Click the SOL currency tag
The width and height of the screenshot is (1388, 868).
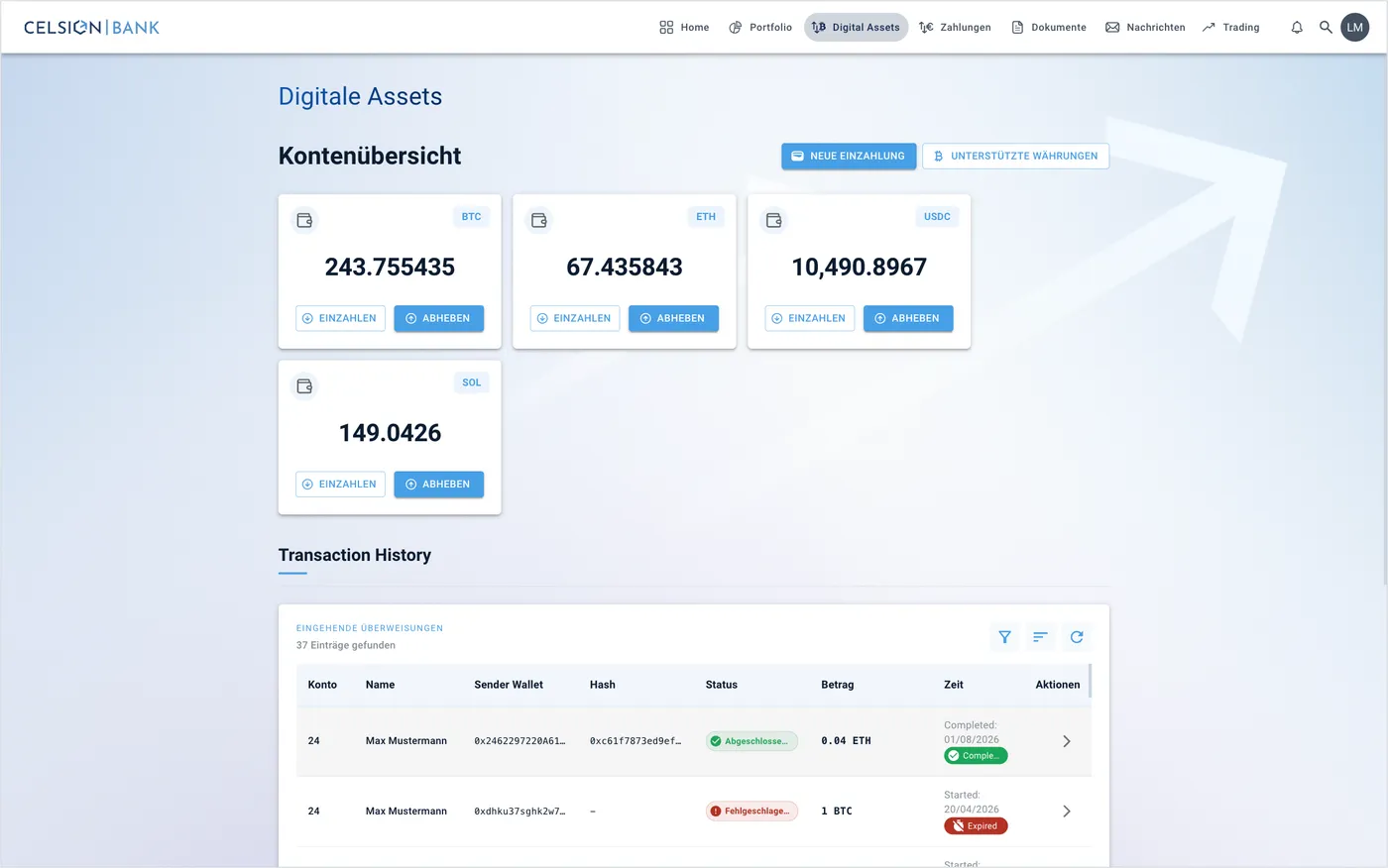[471, 381]
